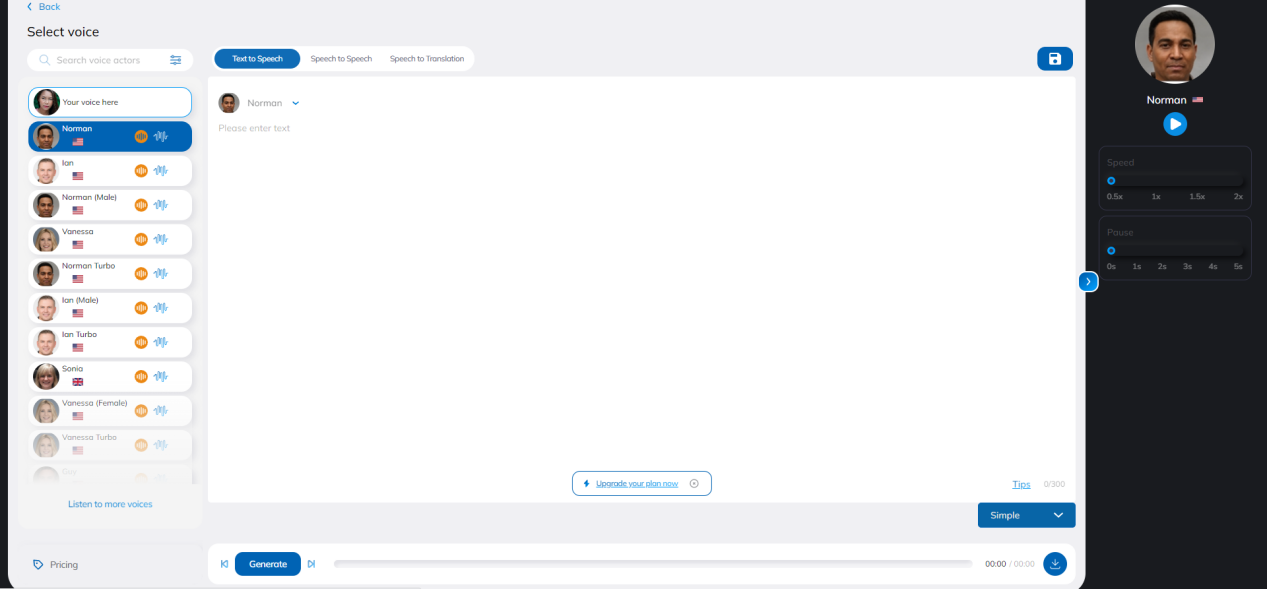Switch to Speech to Translation tab
The width and height of the screenshot is (1267, 589).
coord(427,59)
